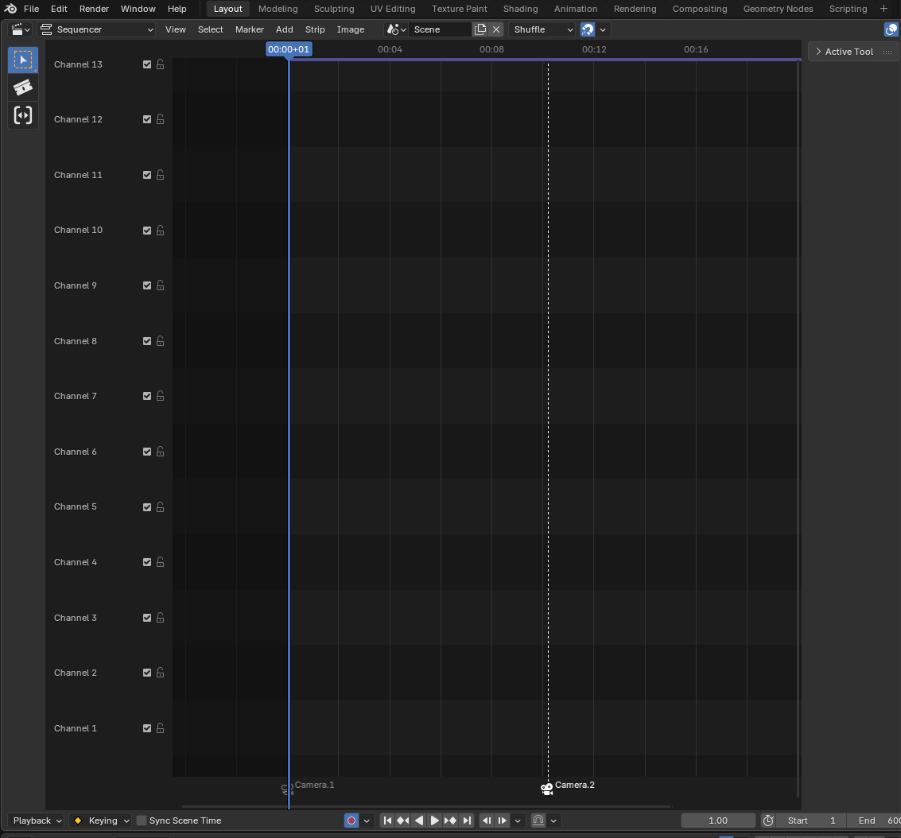The image size is (901, 838).
Task: Open the Sequencer editor type dropdown
Action: point(97,29)
